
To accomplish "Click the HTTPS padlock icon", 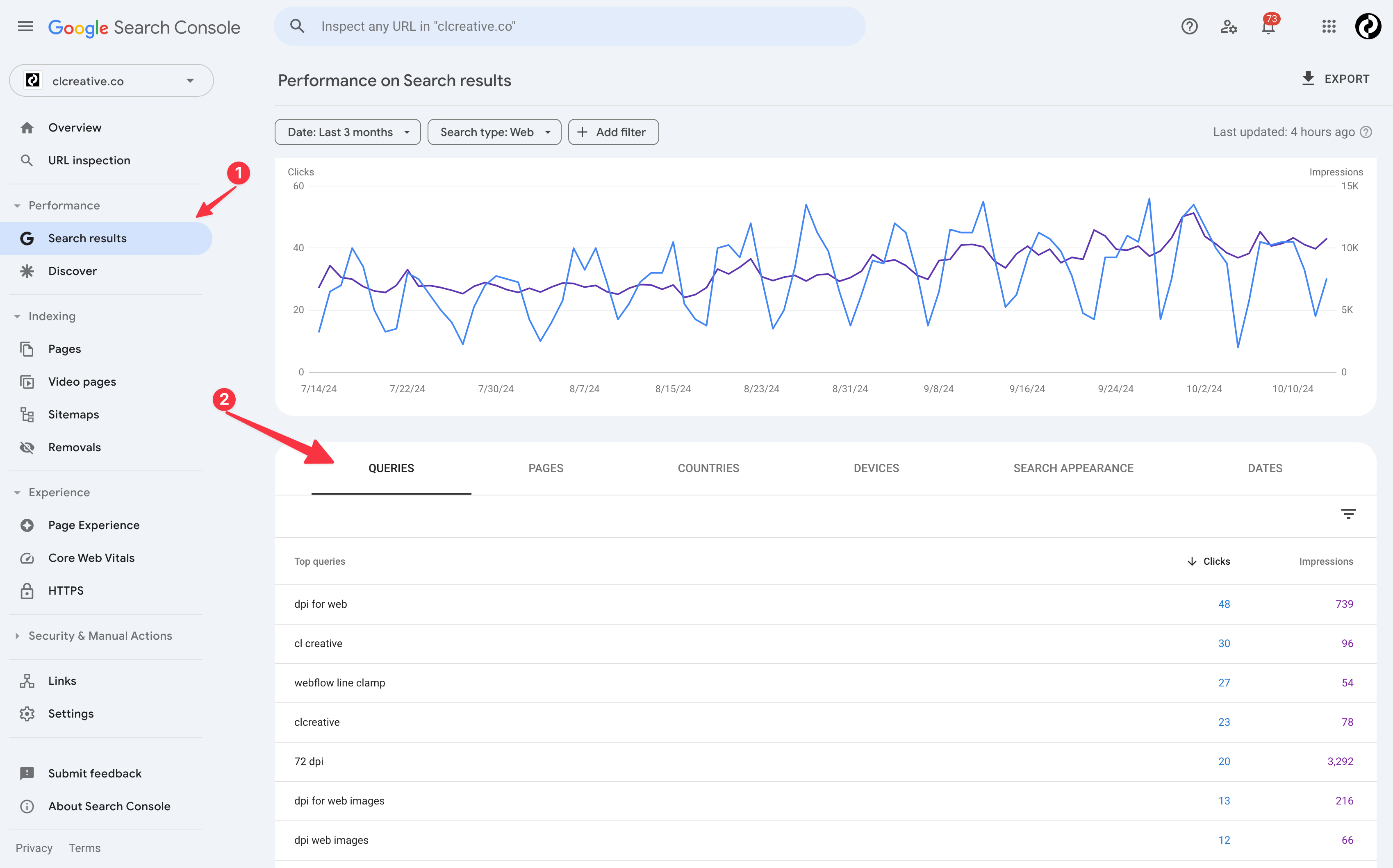I will tap(27, 591).
